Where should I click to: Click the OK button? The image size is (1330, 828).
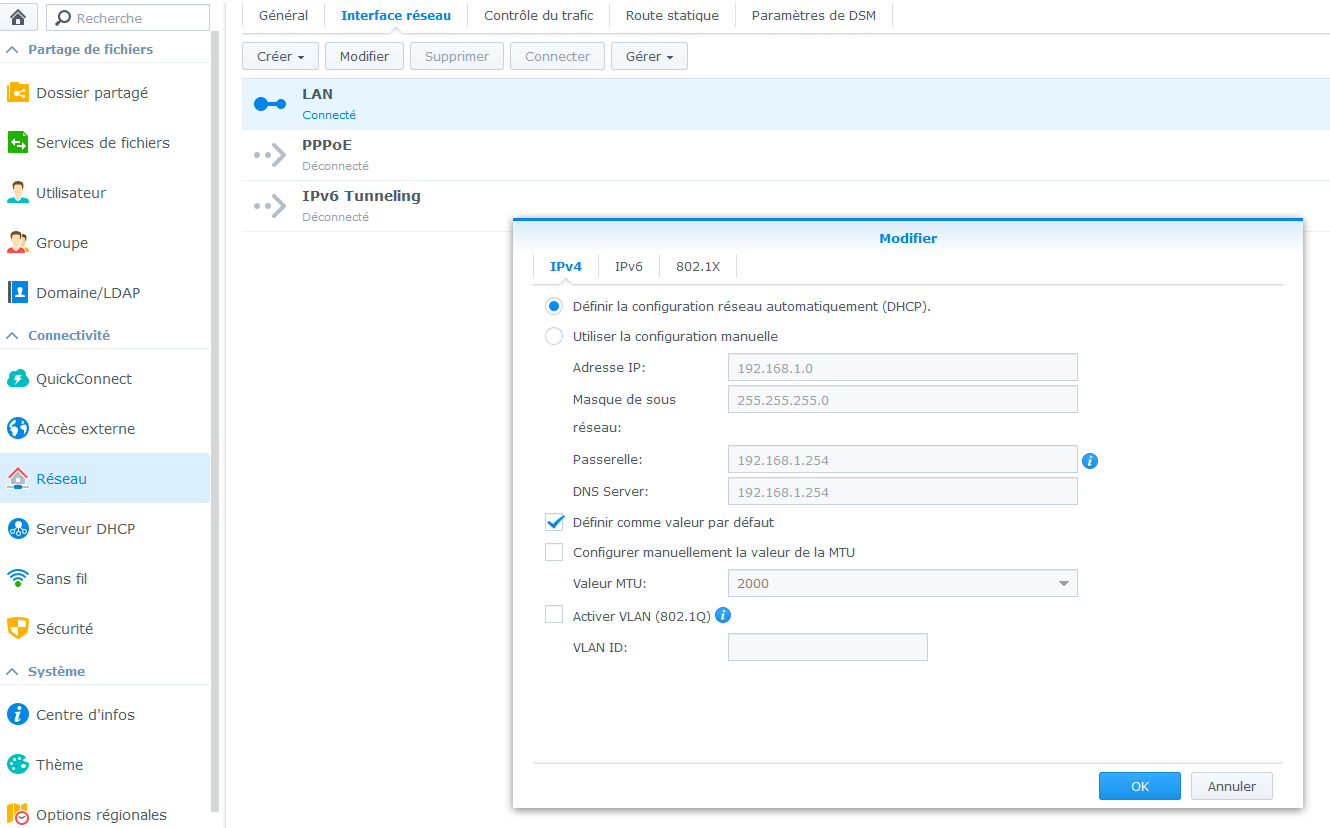coord(1139,786)
